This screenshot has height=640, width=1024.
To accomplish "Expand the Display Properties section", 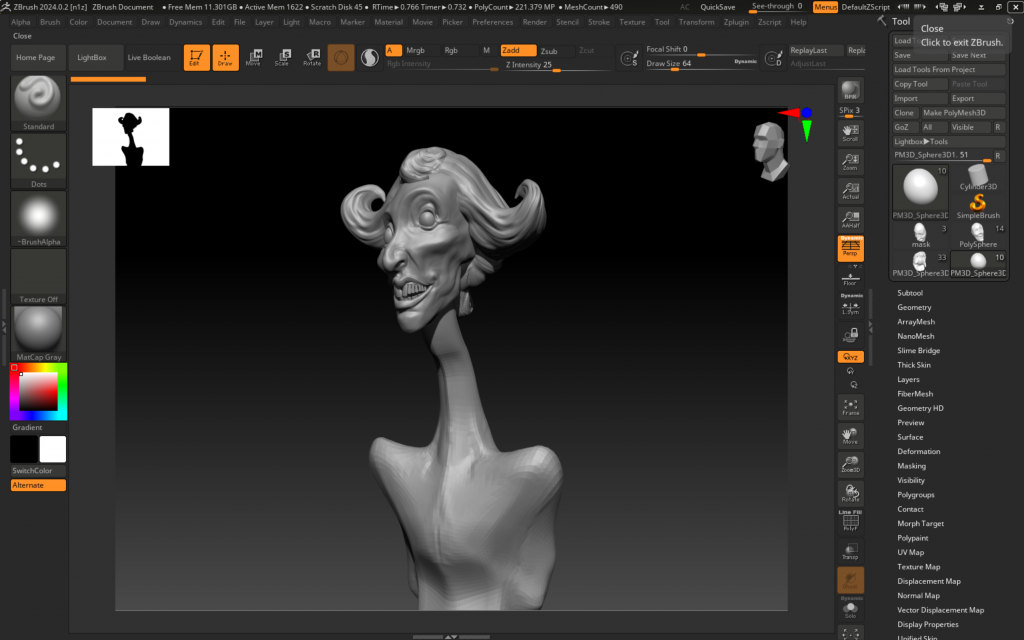I will pos(927,624).
